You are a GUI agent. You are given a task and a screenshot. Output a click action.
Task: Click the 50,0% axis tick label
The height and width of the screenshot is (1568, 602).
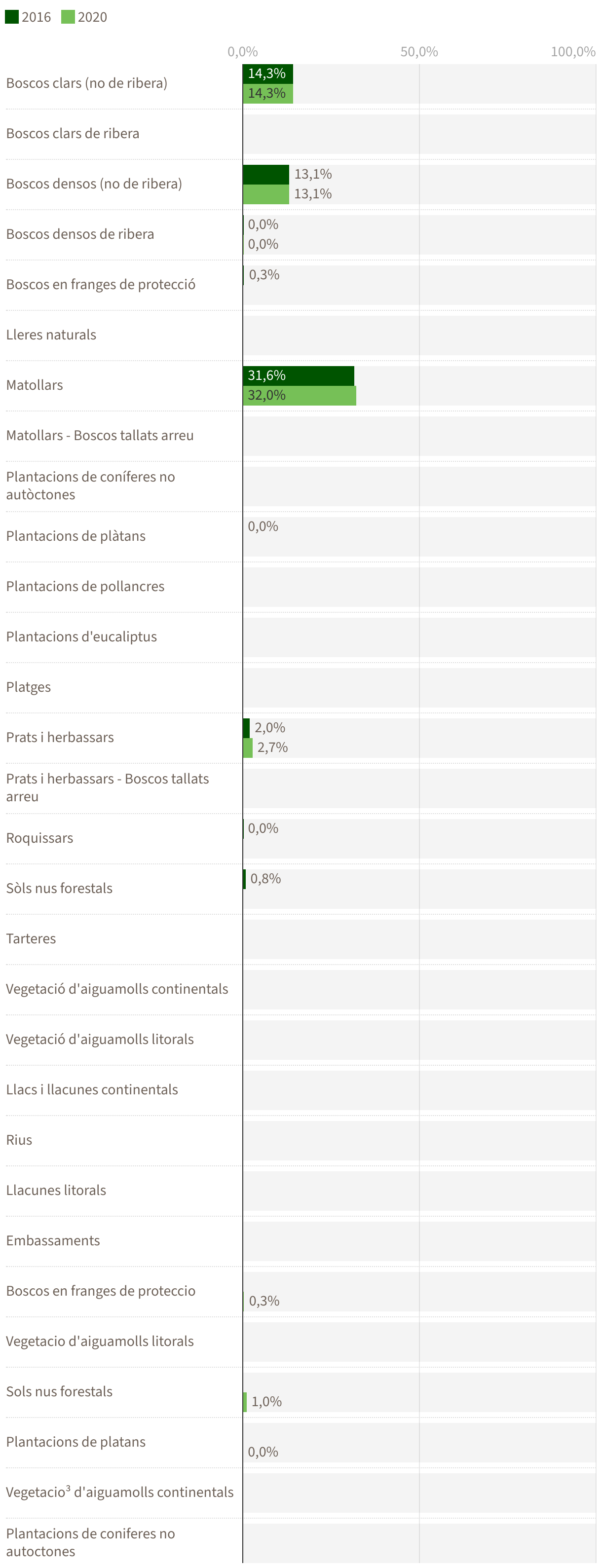tap(419, 52)
